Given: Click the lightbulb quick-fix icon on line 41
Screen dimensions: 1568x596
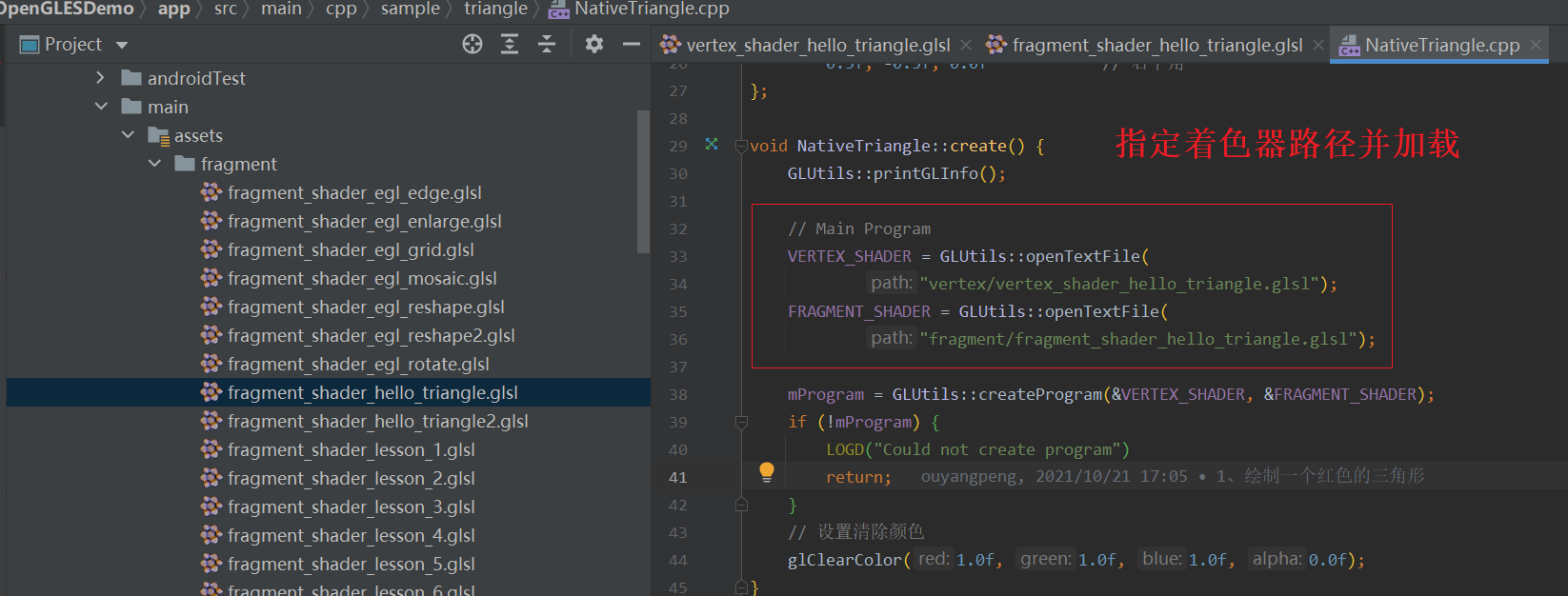Looking at the screenshot, I should (767, 472).
